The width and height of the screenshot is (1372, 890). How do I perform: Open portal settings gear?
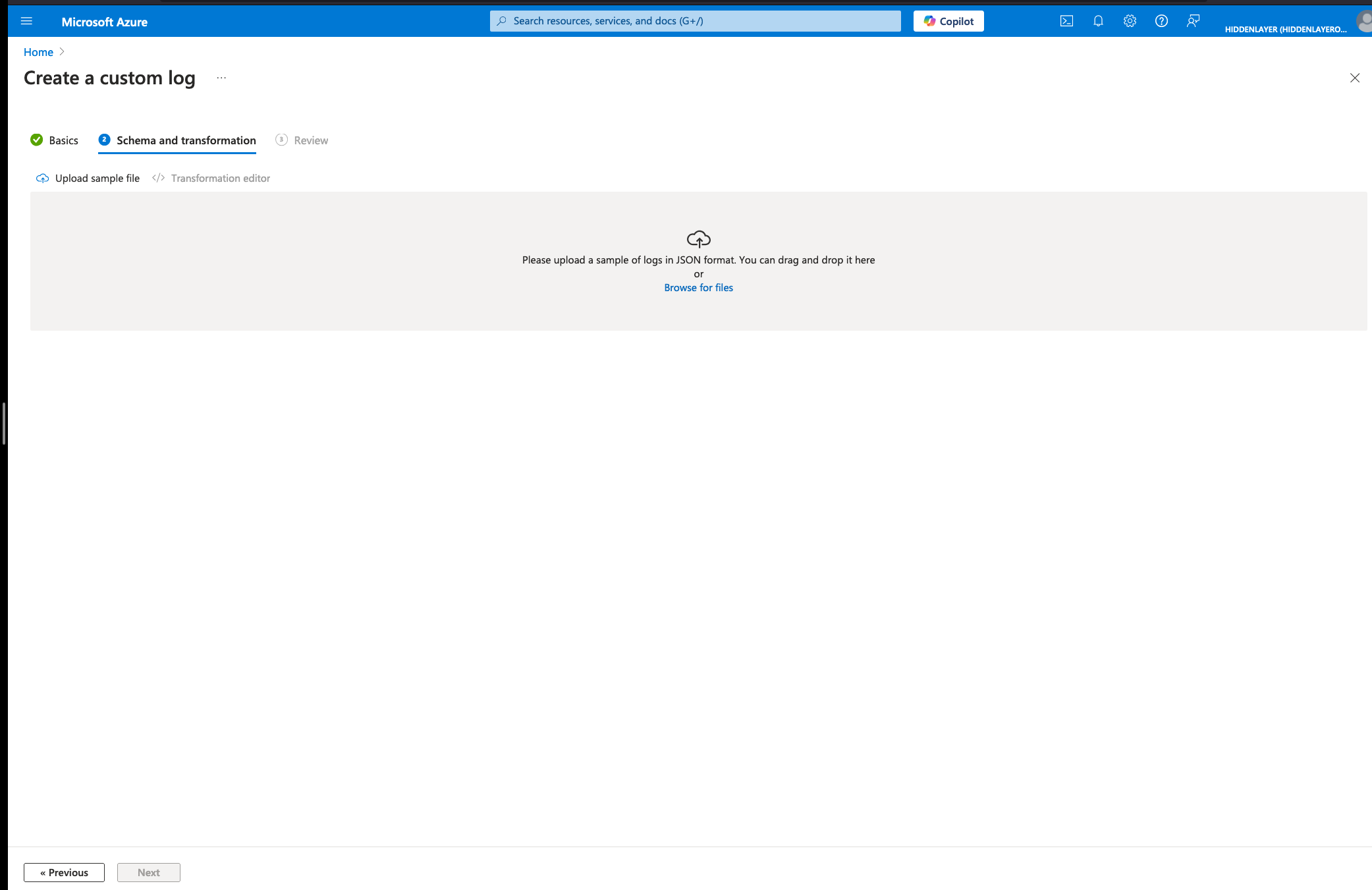[1130, 21]
